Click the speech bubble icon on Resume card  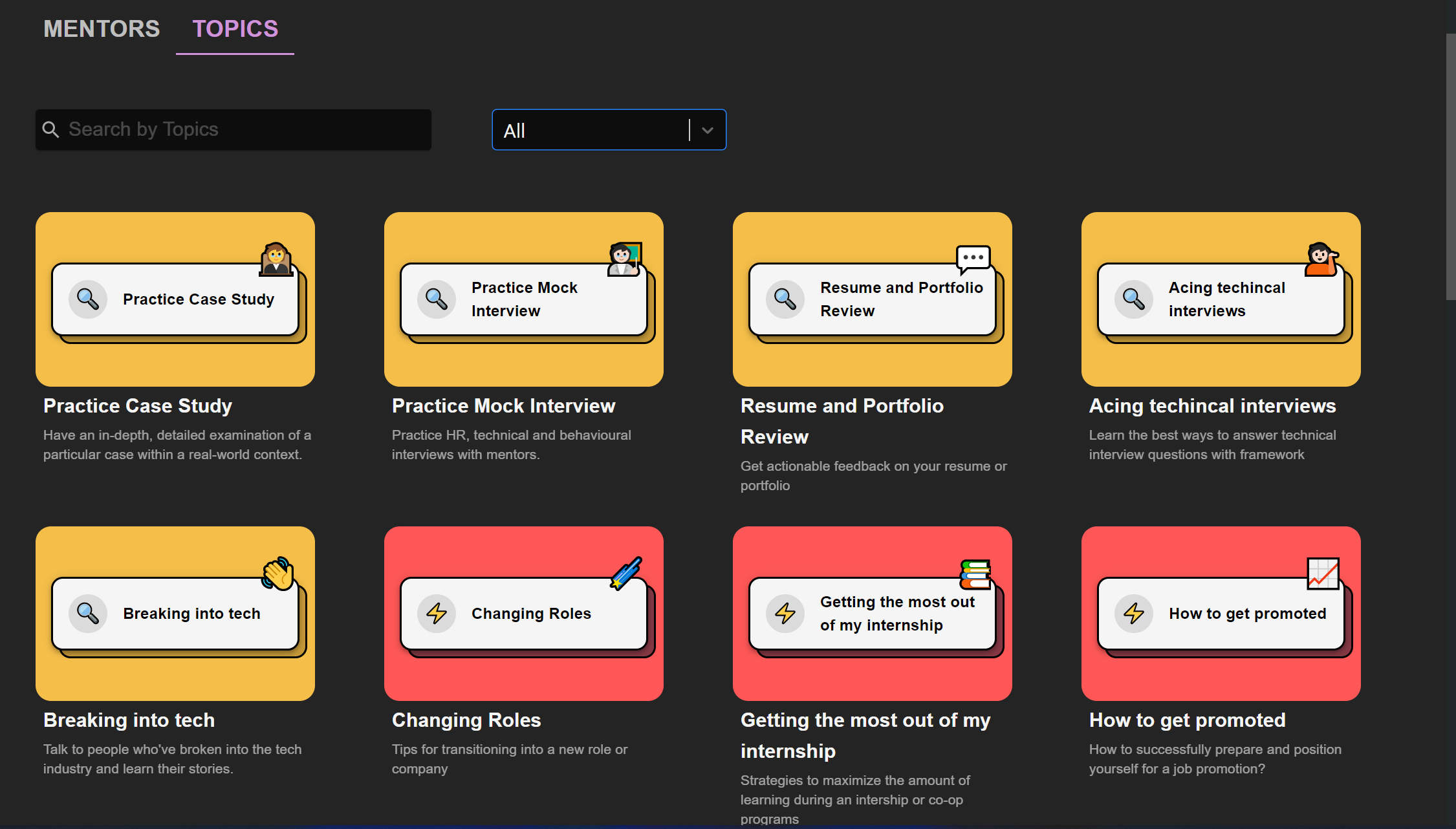973,258
